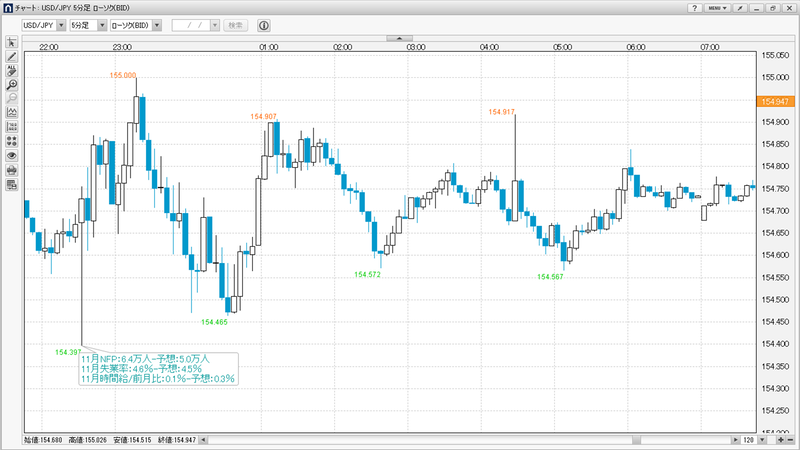
Task: Open the 5分足 timeframe dropdown
Action: pos(102,25)
